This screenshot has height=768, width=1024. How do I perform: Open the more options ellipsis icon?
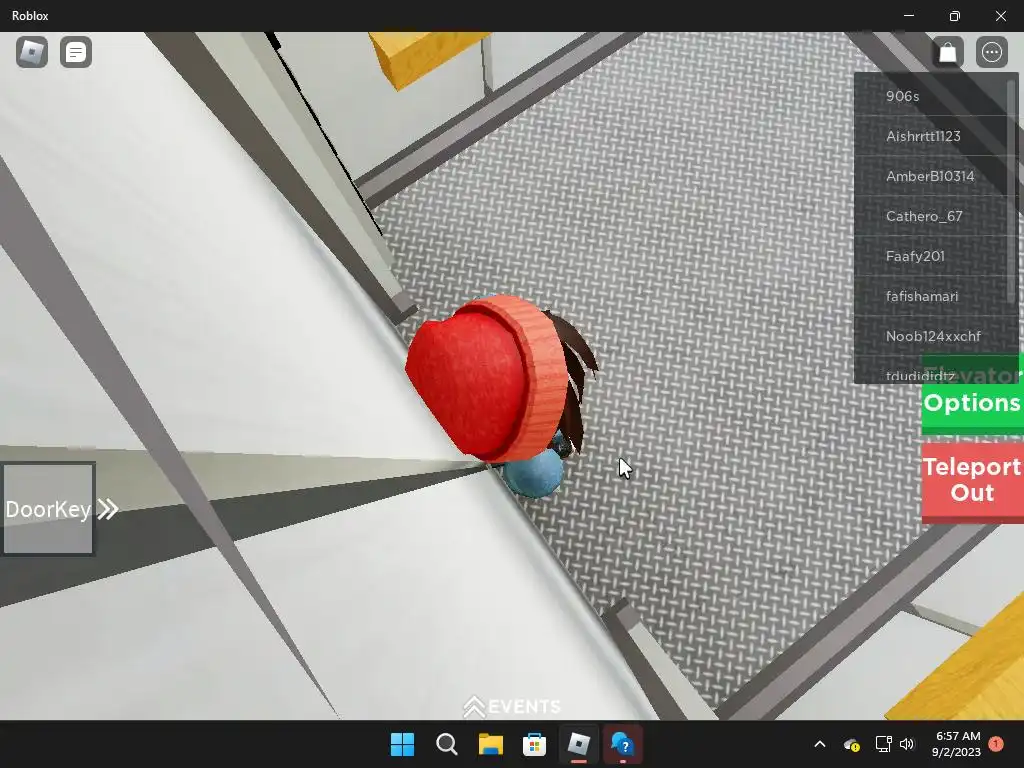click(x=991, y=52)
